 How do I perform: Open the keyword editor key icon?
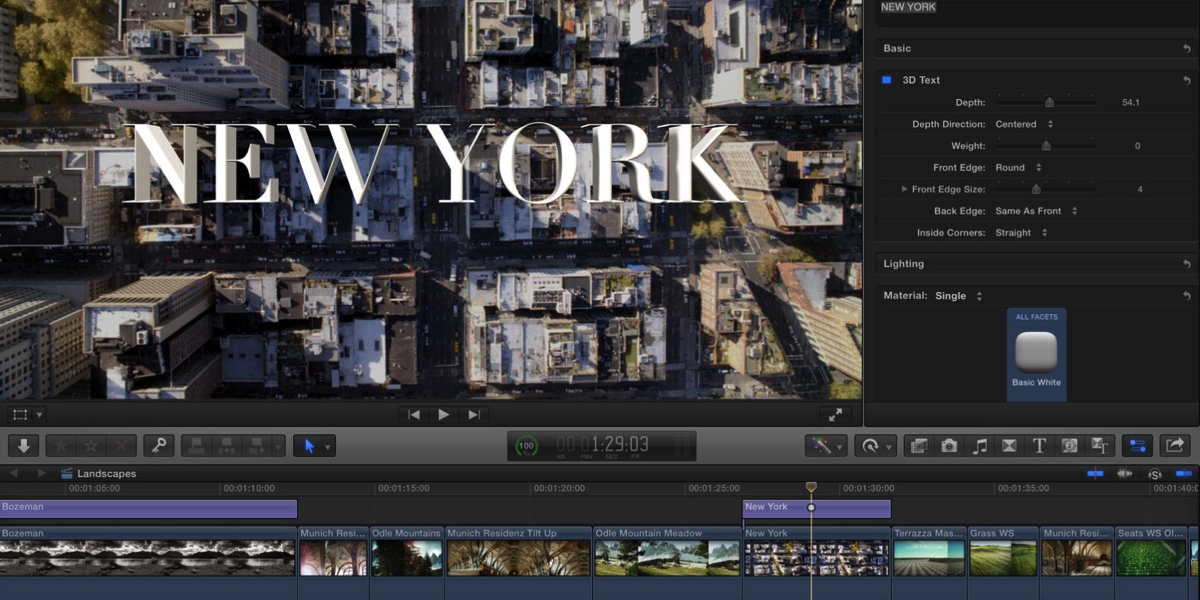(158, 446)
